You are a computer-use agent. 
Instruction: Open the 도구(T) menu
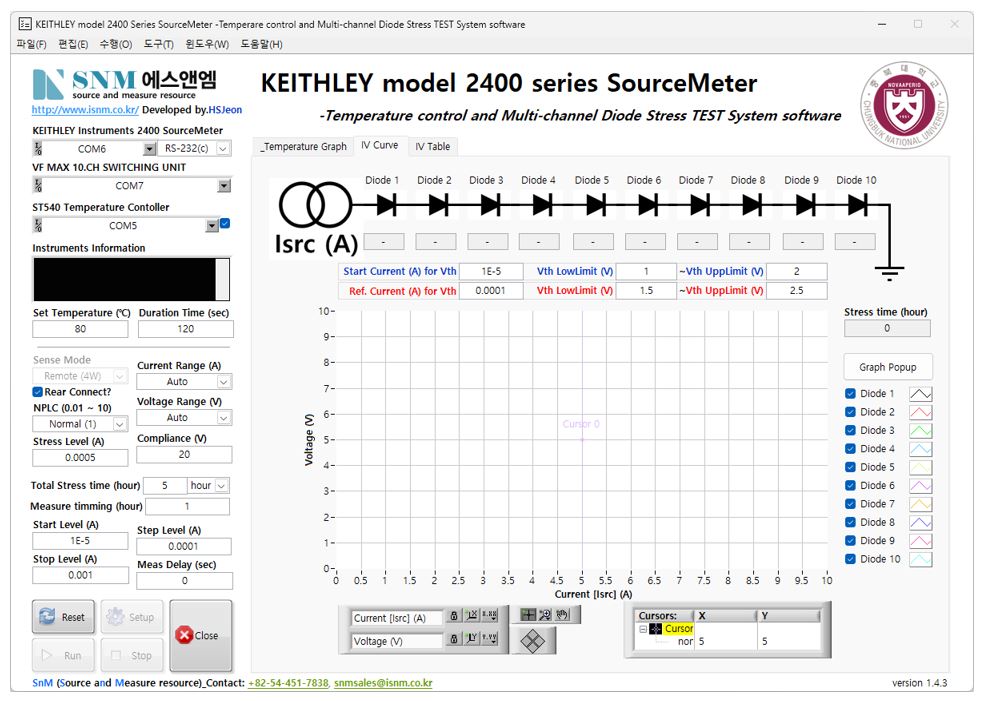tap(158, 44)
